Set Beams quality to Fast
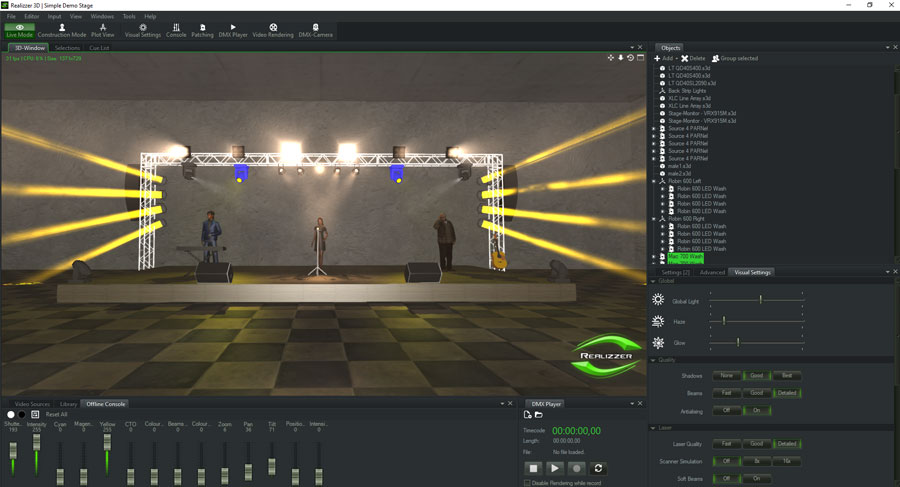This screenshot has height=487, width=900. coord(727,393)
